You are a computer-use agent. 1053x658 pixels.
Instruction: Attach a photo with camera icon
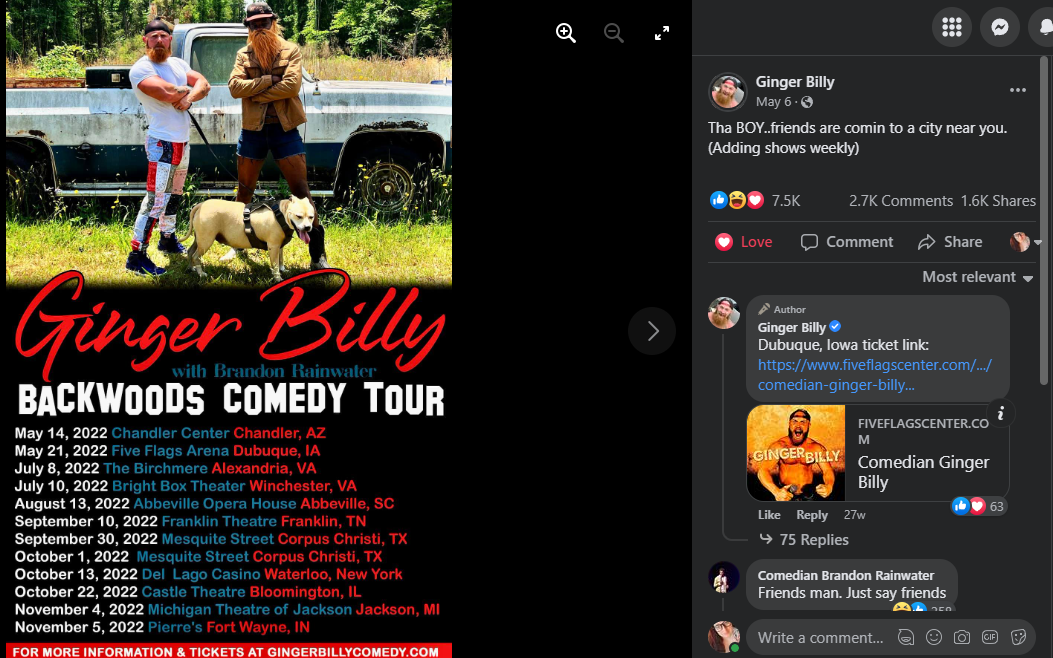[x=962, y=637]
